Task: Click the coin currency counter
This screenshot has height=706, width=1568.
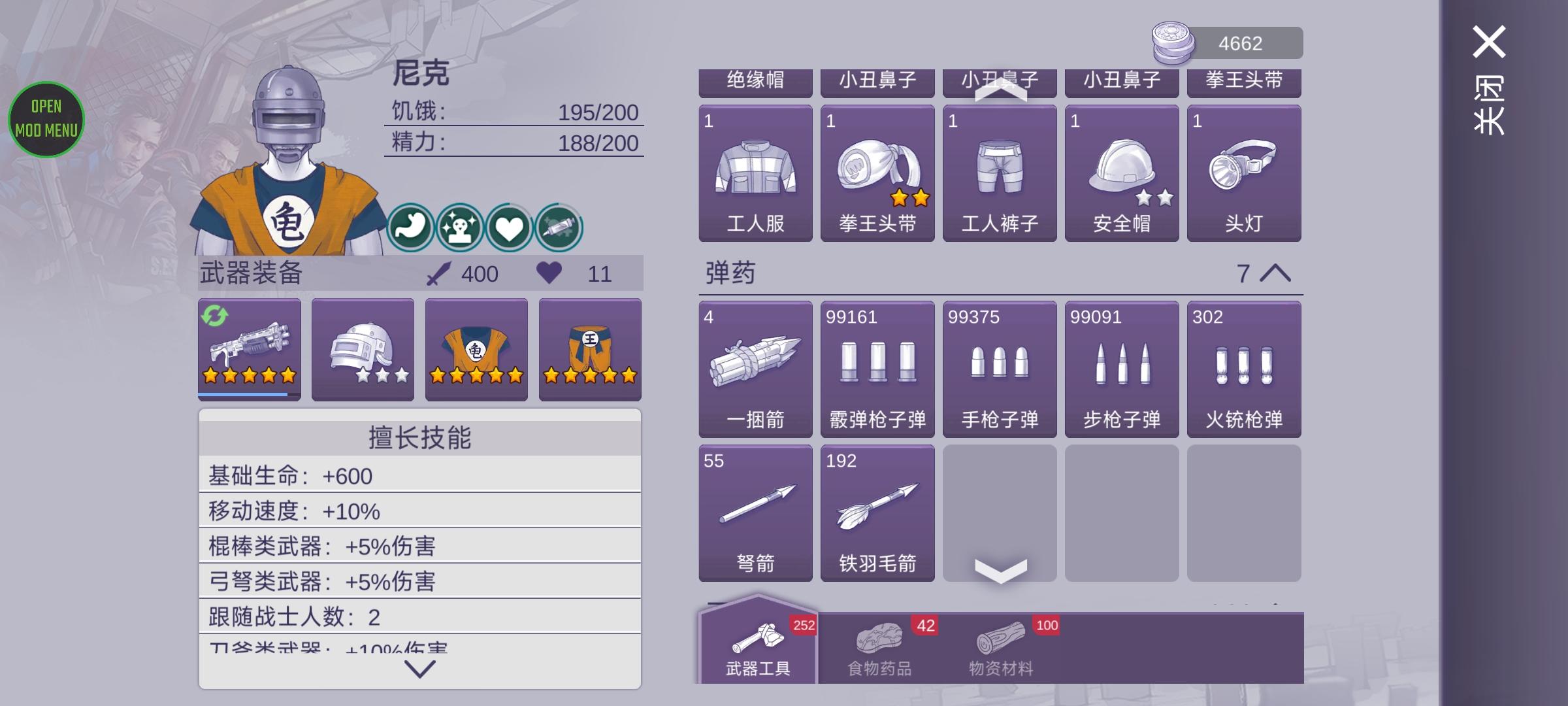Action: tap(1227, 43)
